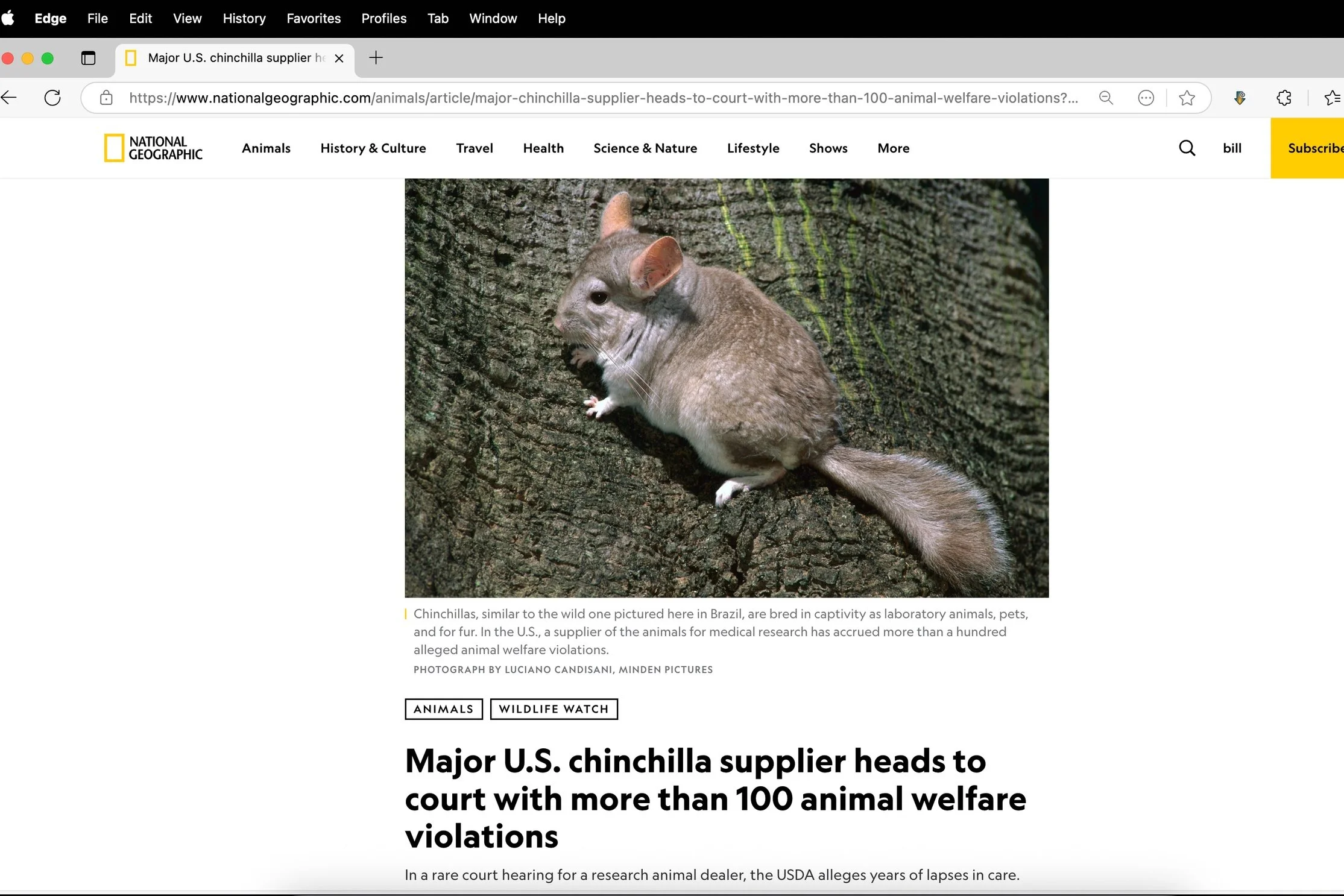
Task: Click the browser back arrow
Action: [9, 98]
